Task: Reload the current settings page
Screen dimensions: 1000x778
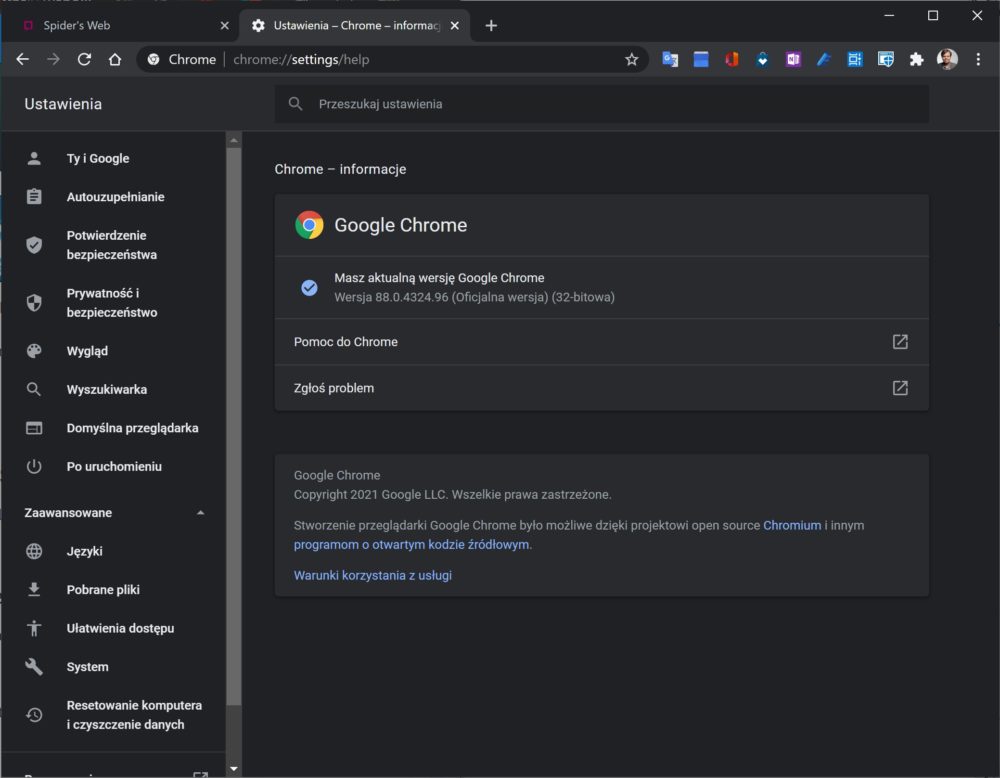Action: coord(84,59)
